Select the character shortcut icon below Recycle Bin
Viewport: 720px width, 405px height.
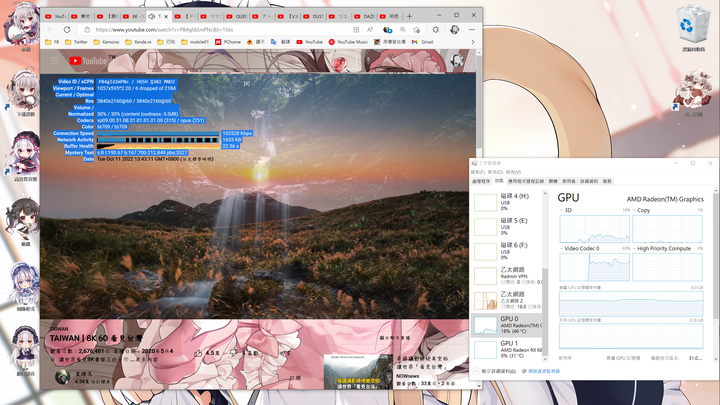[693, 93]
